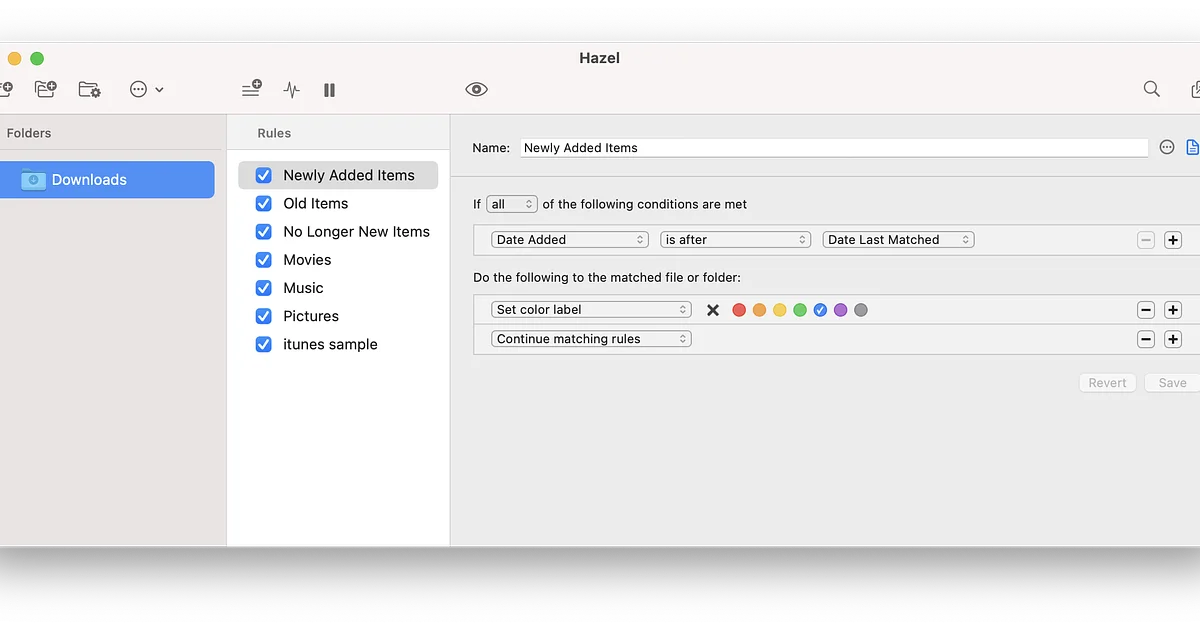1200x630 pixels.
Task: Open the Date Added attribute dropdown
Action: [x=570, y=240]
